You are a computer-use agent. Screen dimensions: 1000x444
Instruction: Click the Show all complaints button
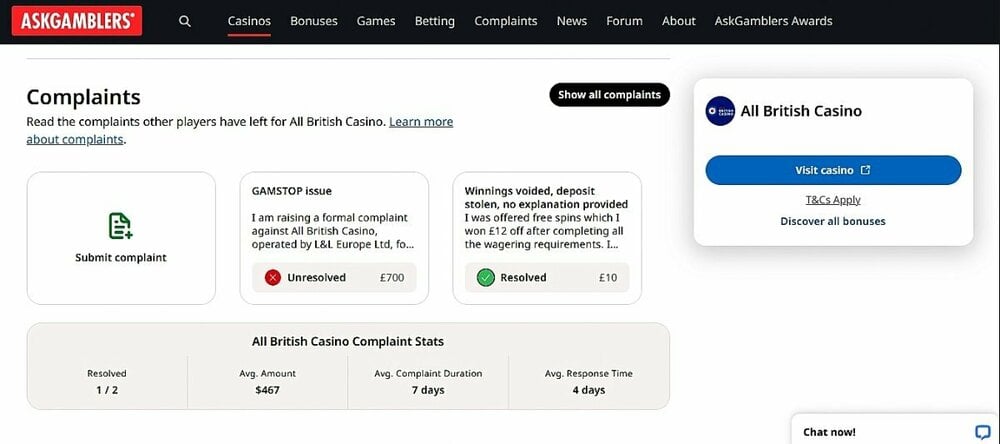coord(610,94)
